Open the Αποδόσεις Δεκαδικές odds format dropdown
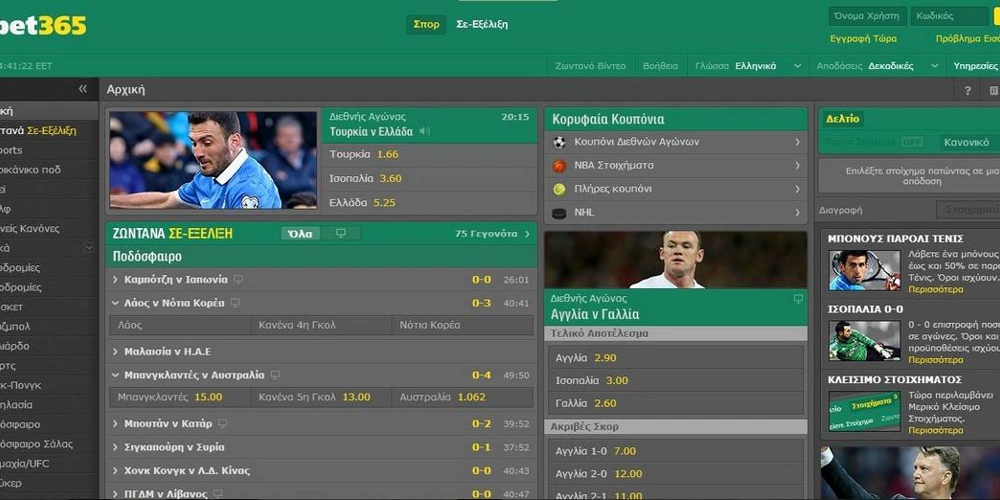 [877, 66]
